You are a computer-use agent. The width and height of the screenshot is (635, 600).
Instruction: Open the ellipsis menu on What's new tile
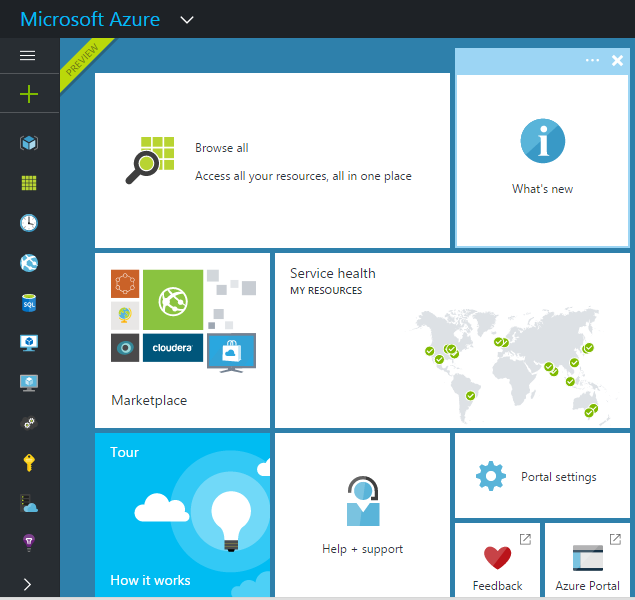pyautogui.click(x=592, y=60)
